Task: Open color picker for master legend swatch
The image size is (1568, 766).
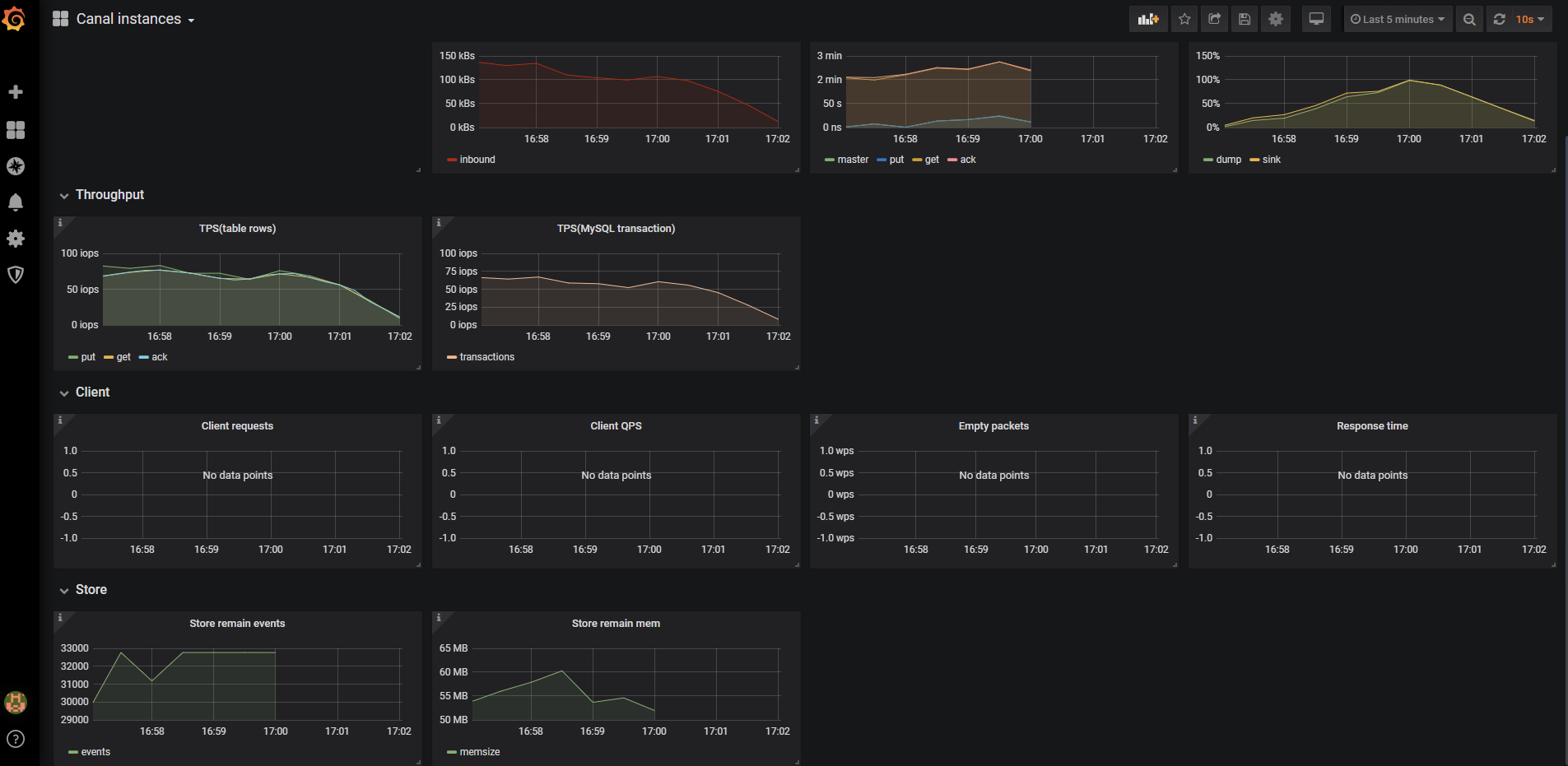Action: (x=830, y=160)
